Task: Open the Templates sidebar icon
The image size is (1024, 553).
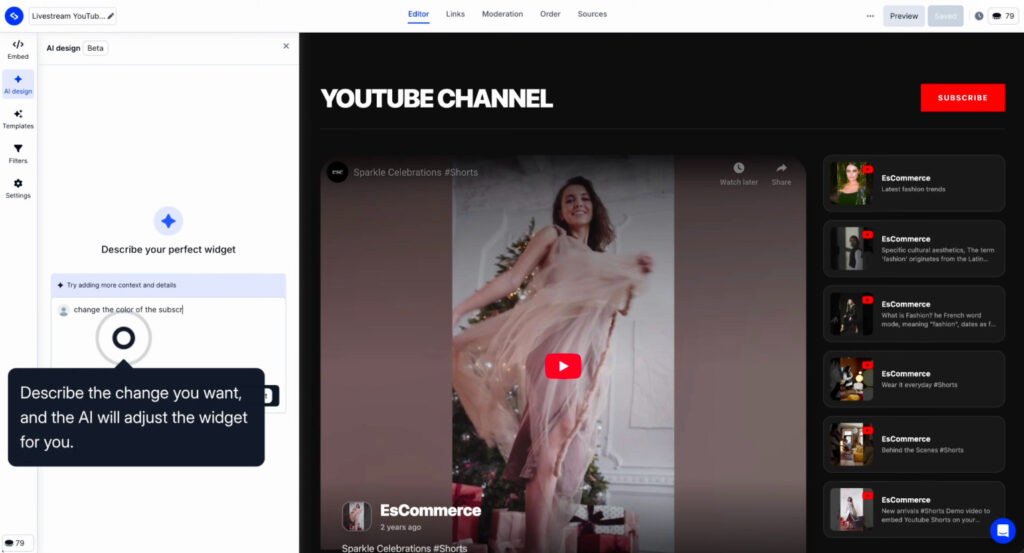Action: click(18, 119)
